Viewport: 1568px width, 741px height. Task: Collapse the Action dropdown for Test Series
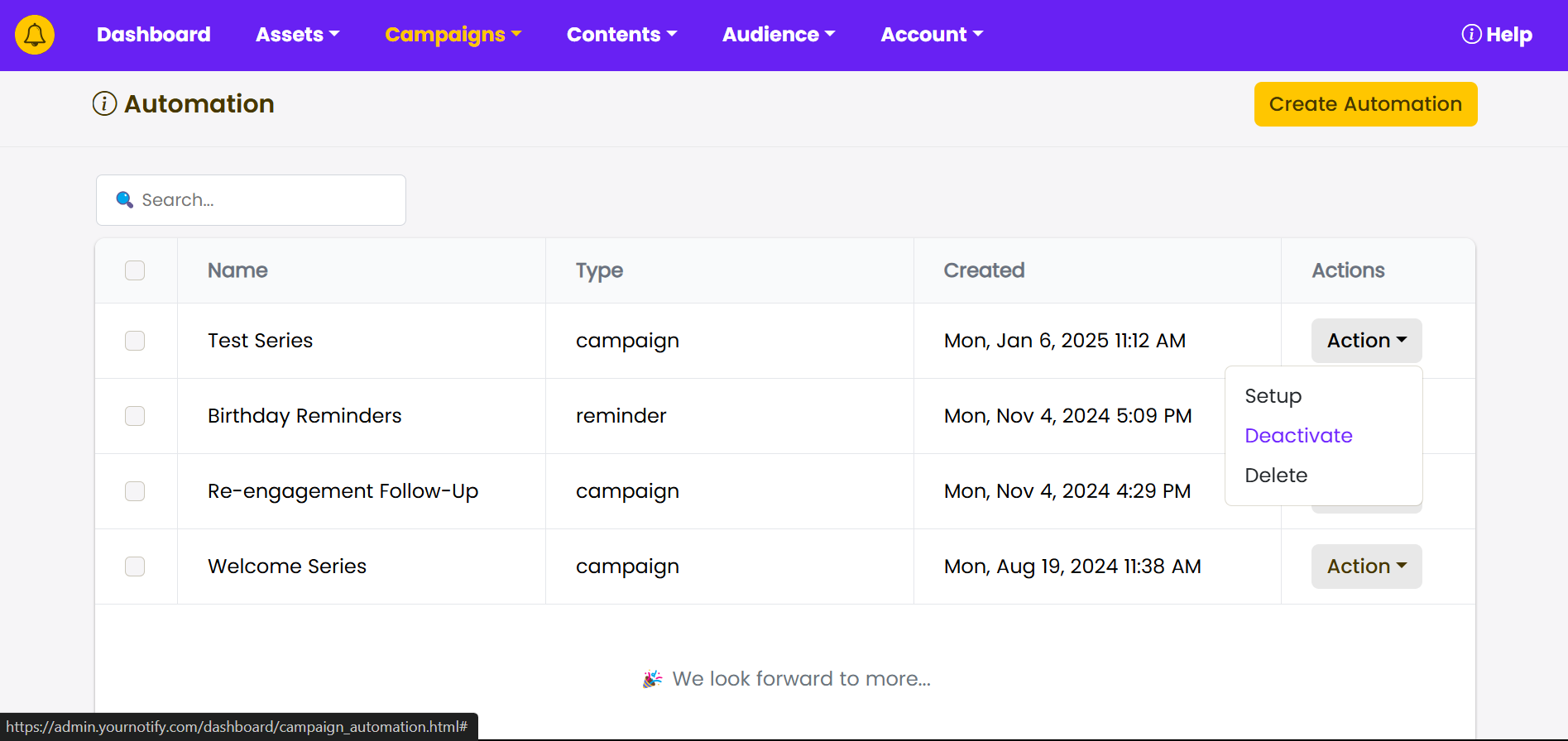point(1366,341)
